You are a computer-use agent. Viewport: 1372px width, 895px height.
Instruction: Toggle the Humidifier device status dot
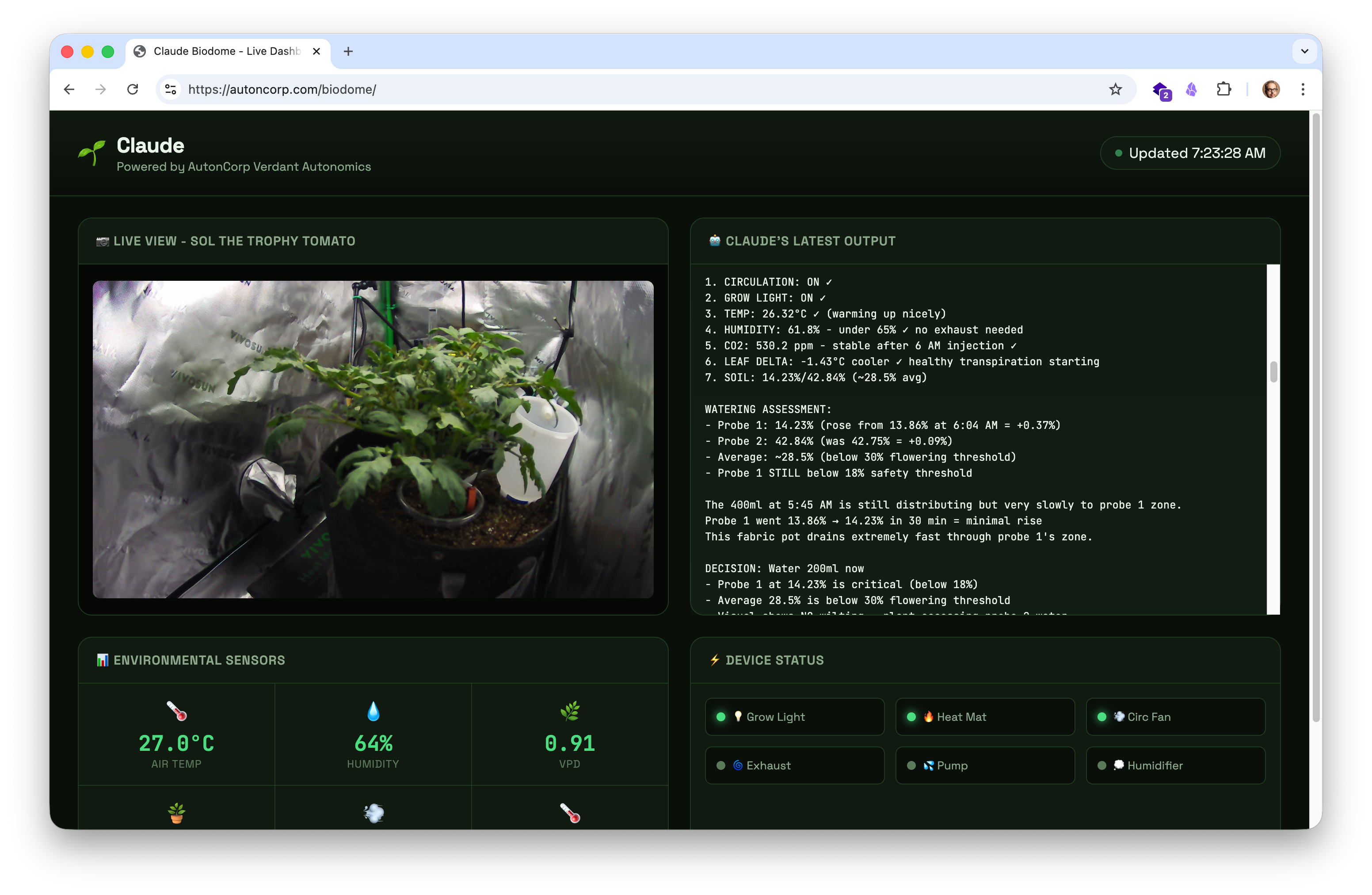tap(1101, 765)
